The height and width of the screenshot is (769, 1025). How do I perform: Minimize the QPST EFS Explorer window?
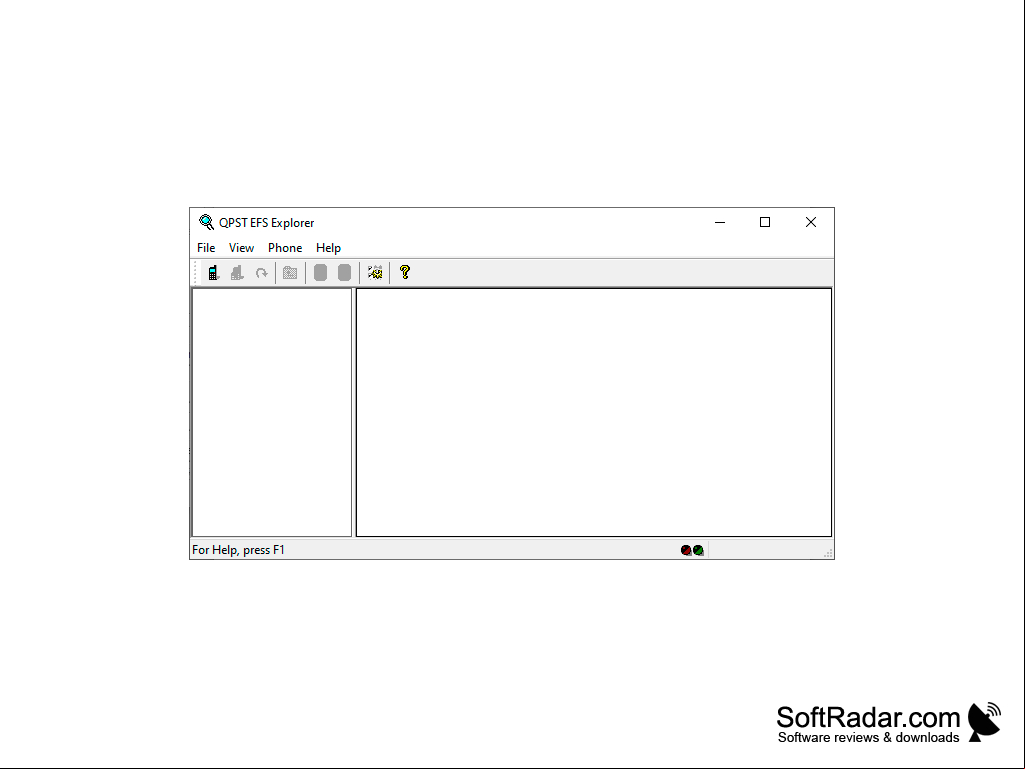coord(720,222)
